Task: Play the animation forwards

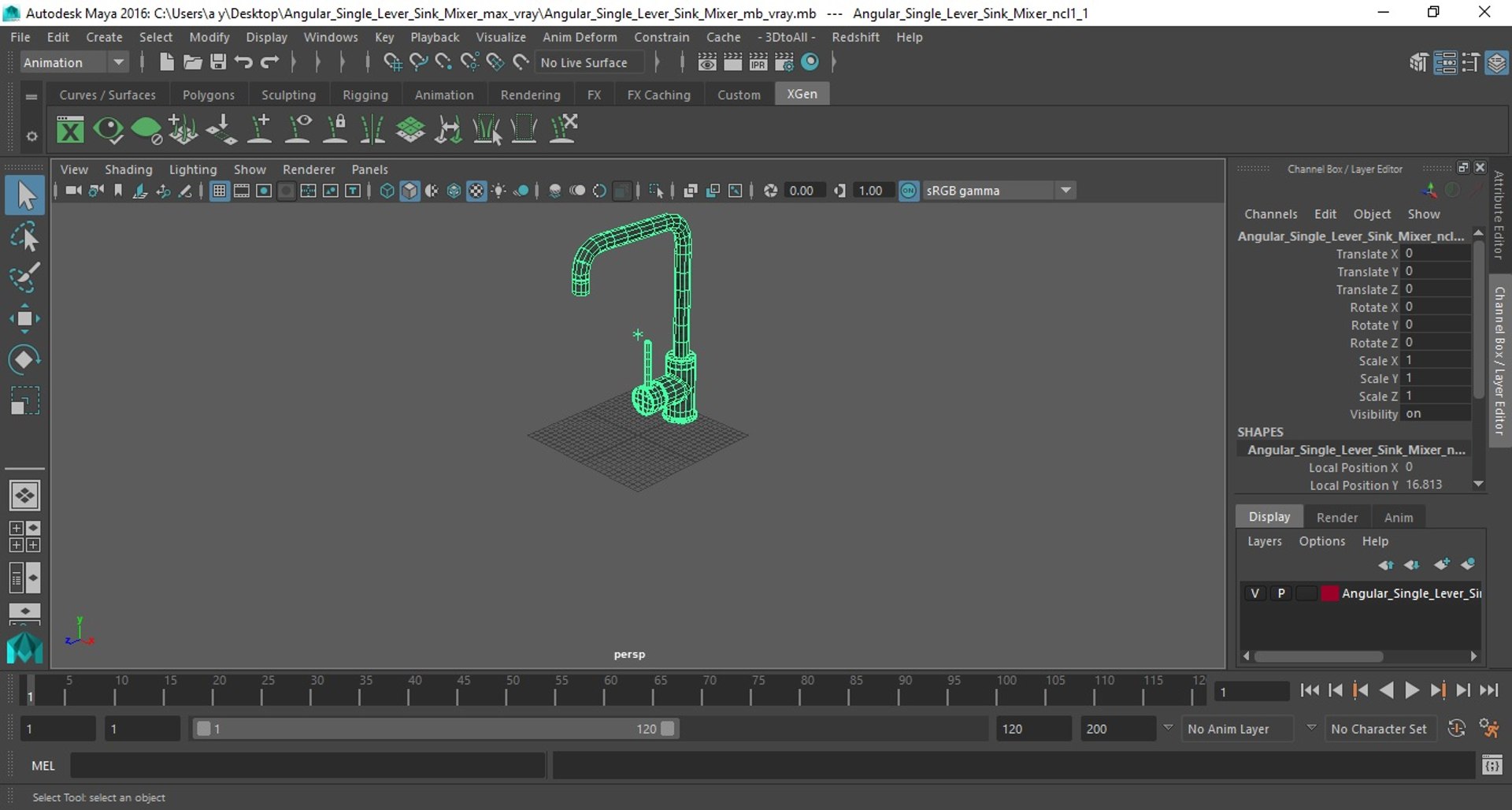Action: 1412,690
